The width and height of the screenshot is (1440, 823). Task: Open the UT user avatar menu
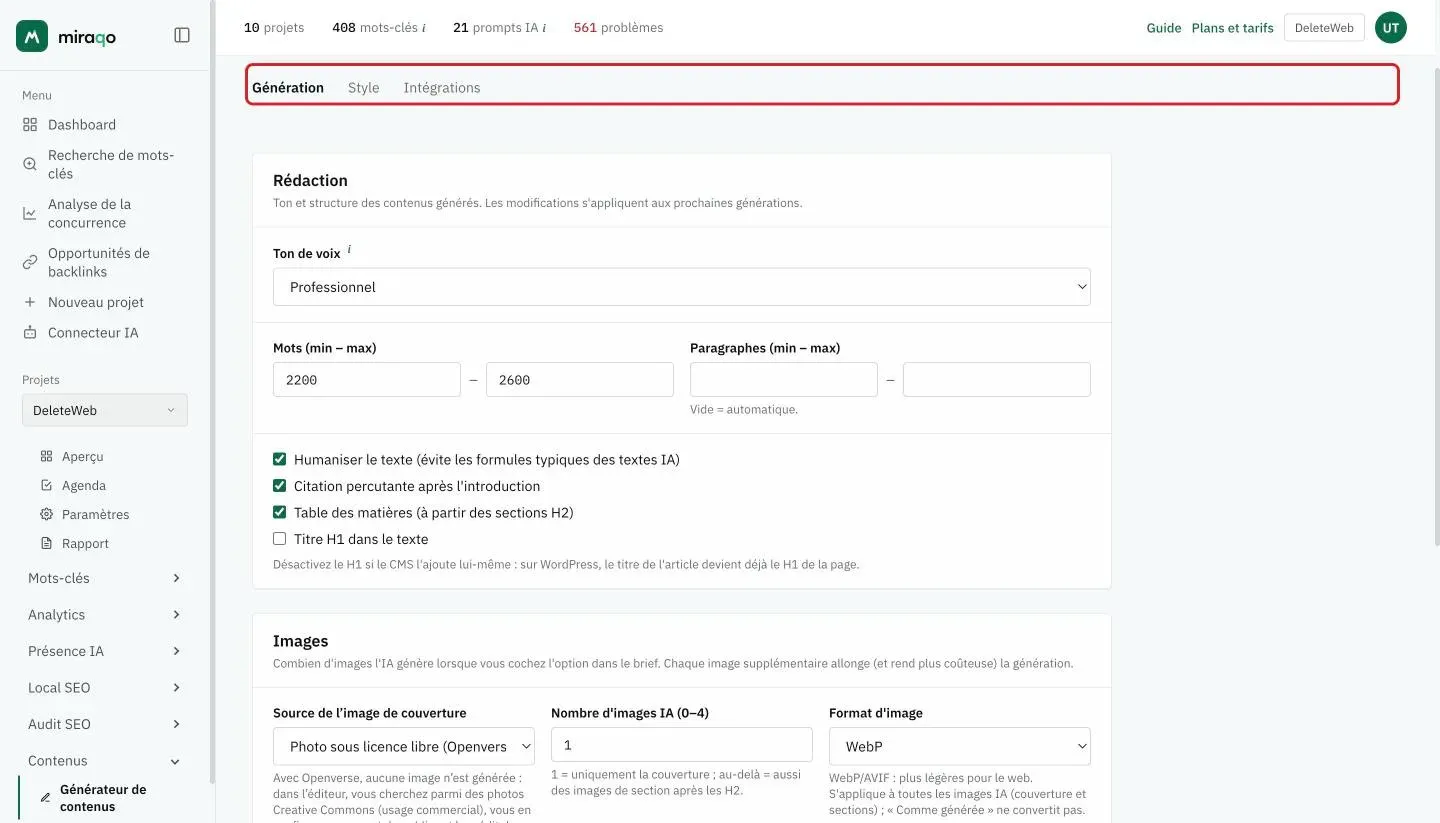click(1391, 28)
